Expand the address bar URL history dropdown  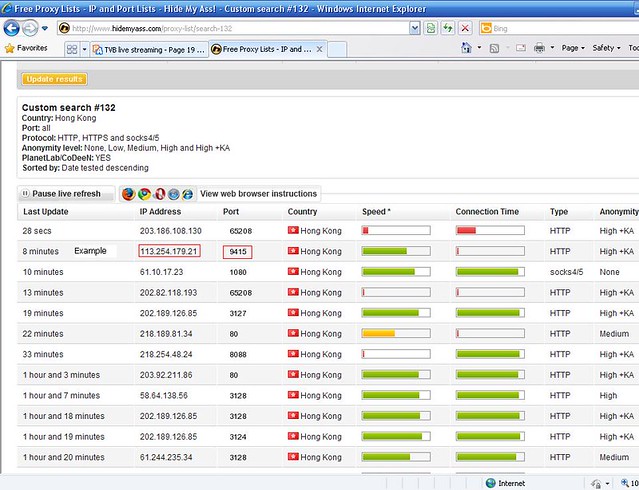[x=415, y=29]
